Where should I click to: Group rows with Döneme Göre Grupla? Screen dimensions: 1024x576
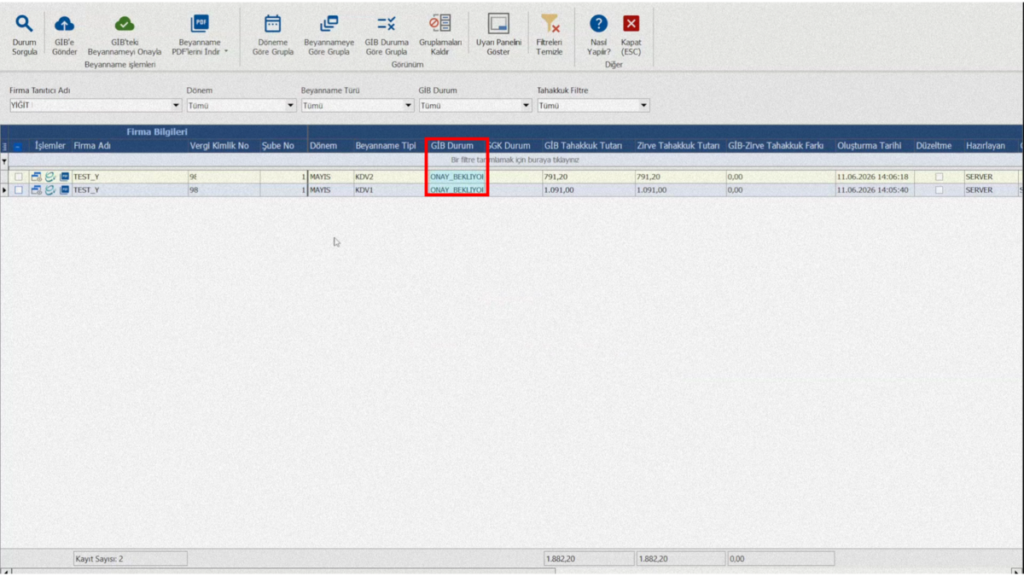[x=272, y=24]
